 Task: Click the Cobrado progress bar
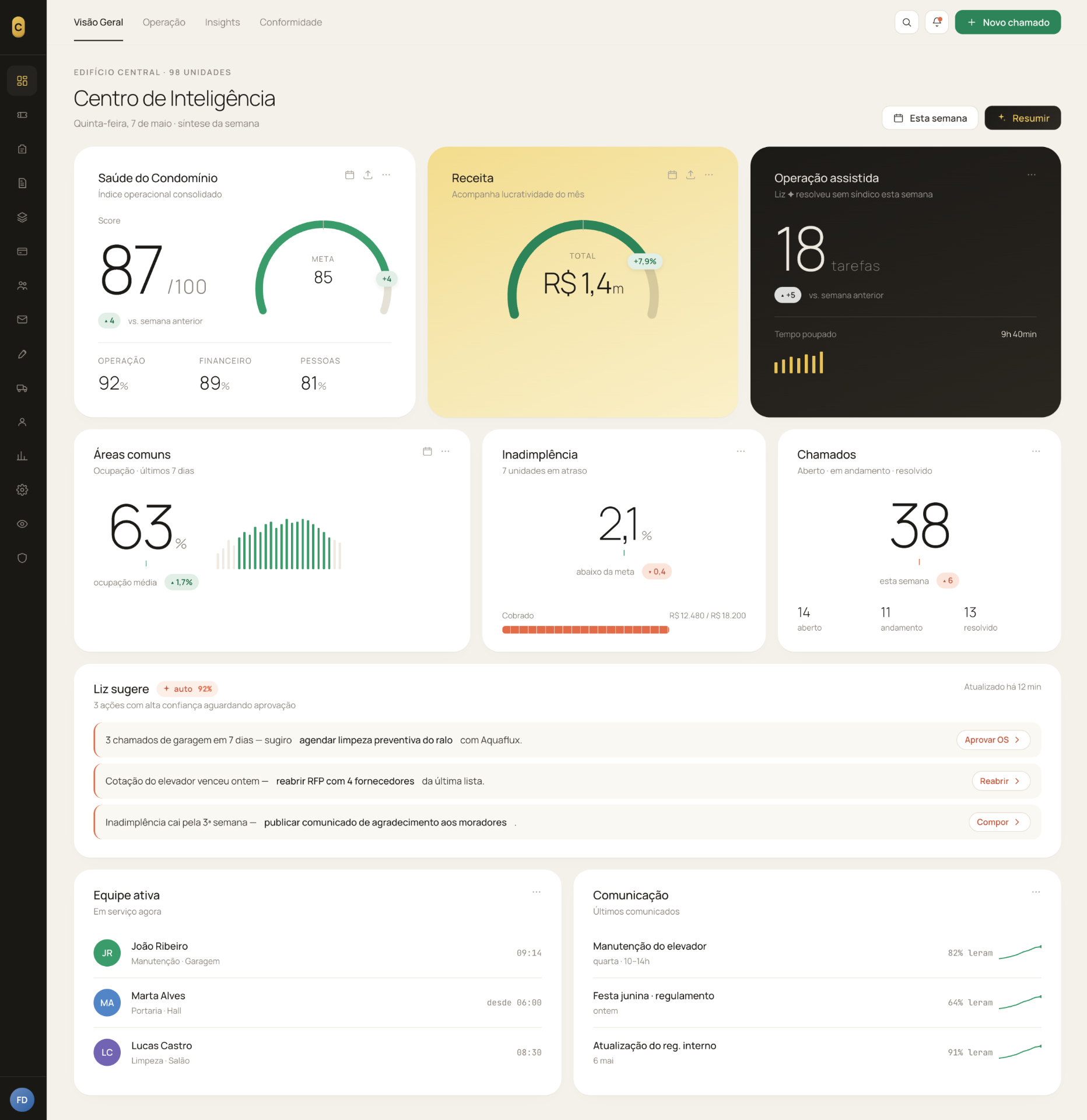(585, 630)
